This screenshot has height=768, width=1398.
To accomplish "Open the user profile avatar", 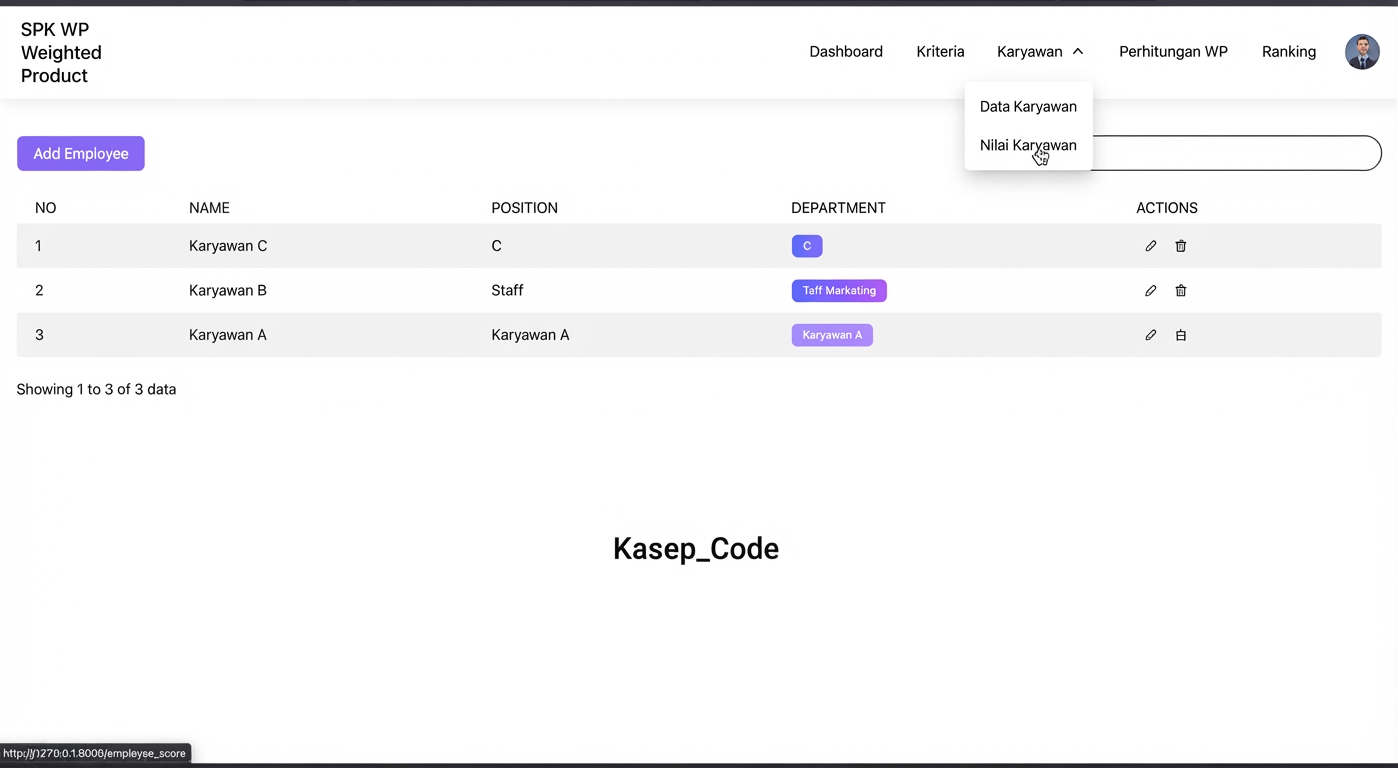I will tap(1362, 52).
